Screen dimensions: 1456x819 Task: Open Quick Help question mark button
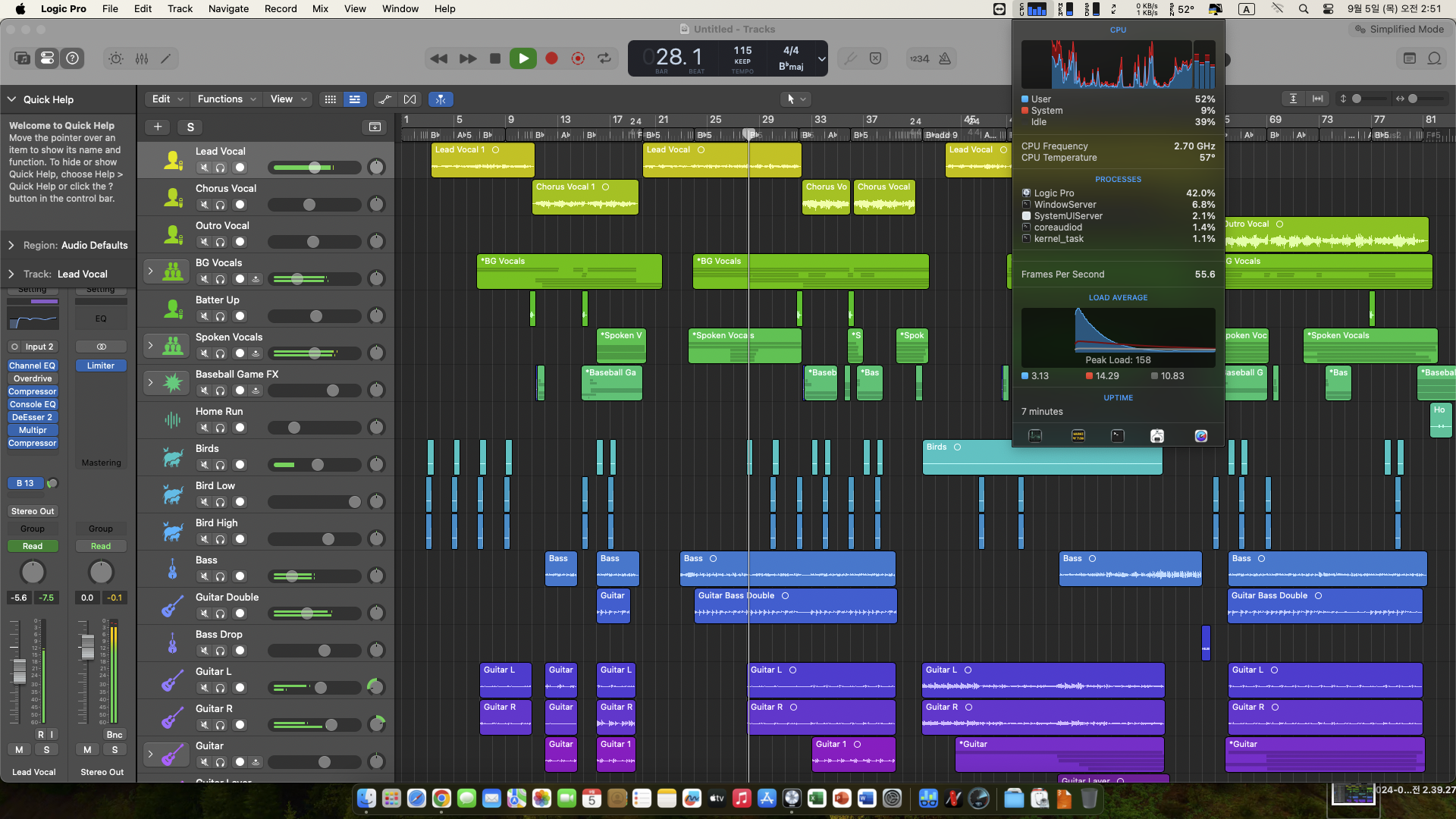(x=72, y=58)
